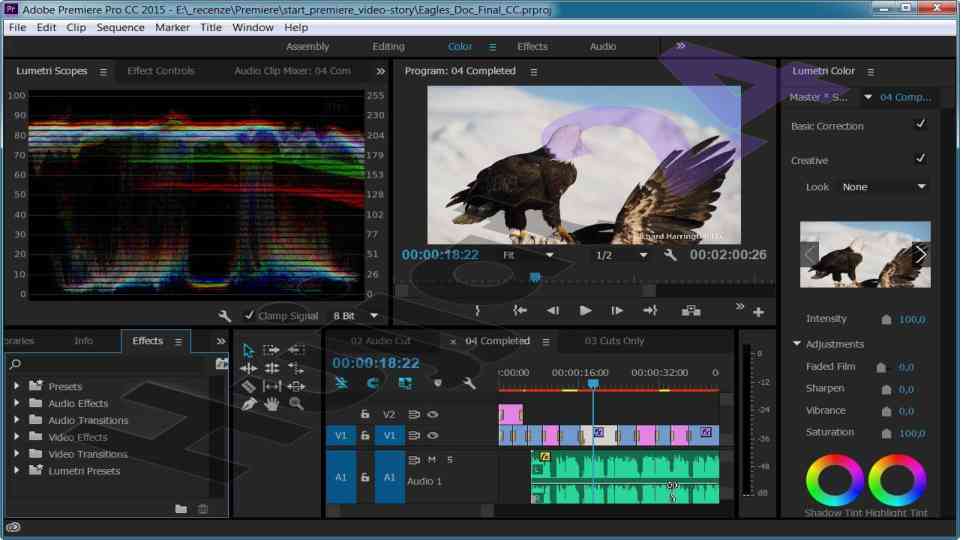Click the Shadow Tint color wheel

tap(834, 480)
